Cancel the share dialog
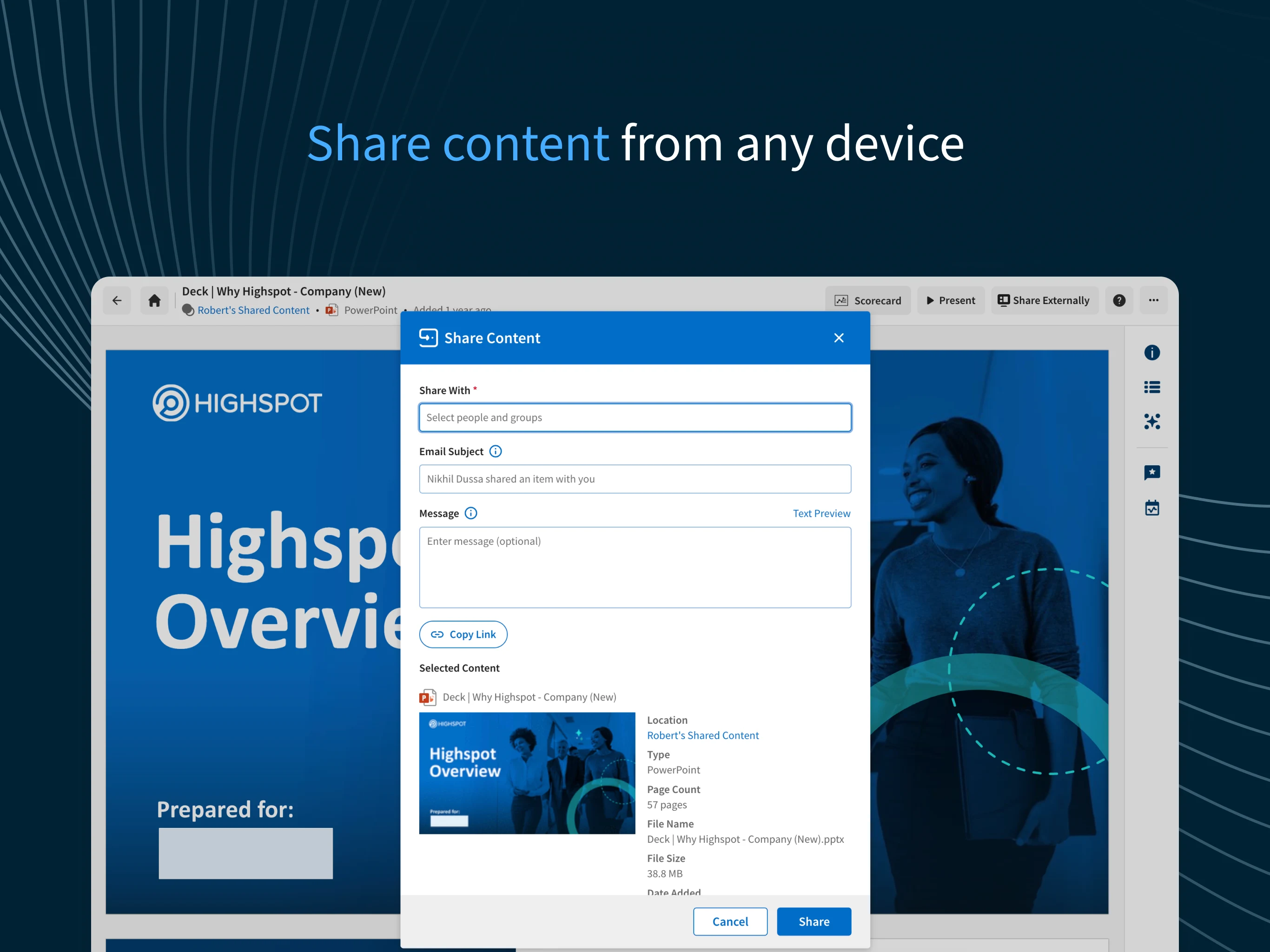 click(730, 922)
